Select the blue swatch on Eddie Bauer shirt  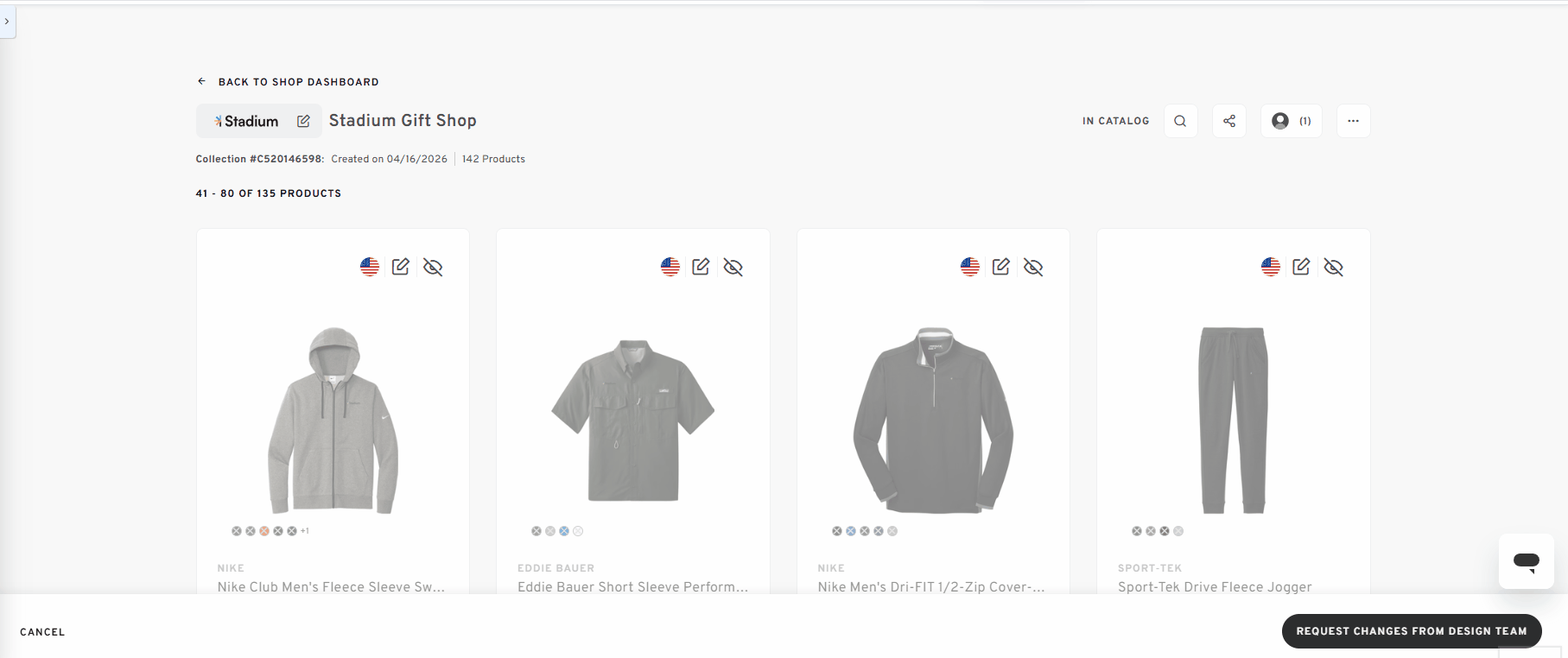(564, 531)
